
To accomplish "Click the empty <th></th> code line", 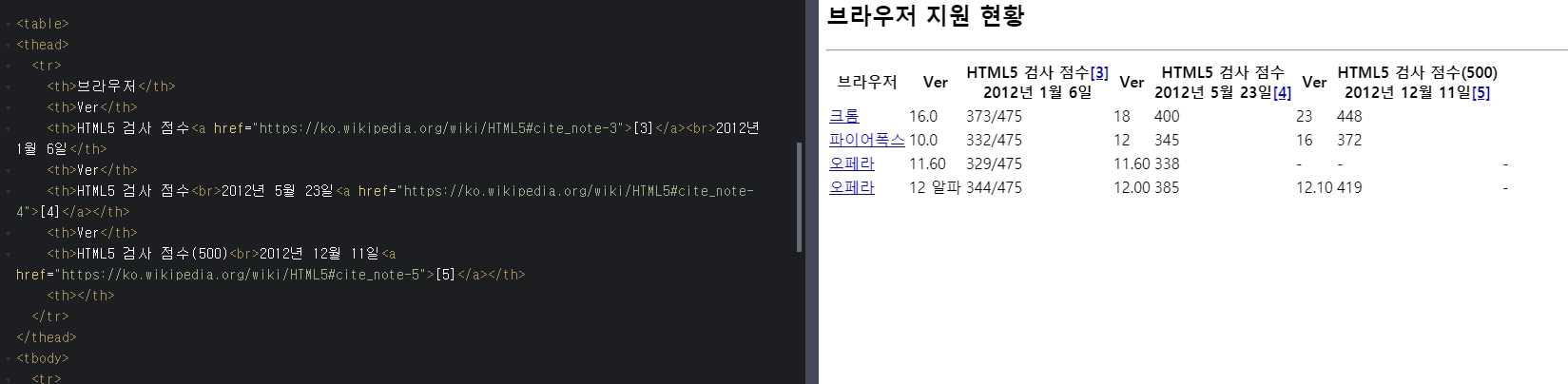I will pos(81,296).
